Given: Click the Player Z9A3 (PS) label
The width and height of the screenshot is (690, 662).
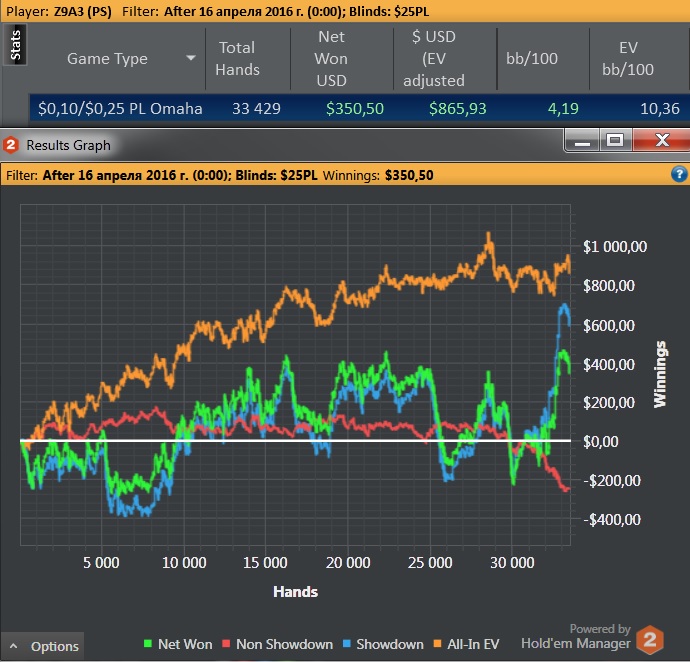Looking at the screenshot, I should pos(59,11).
